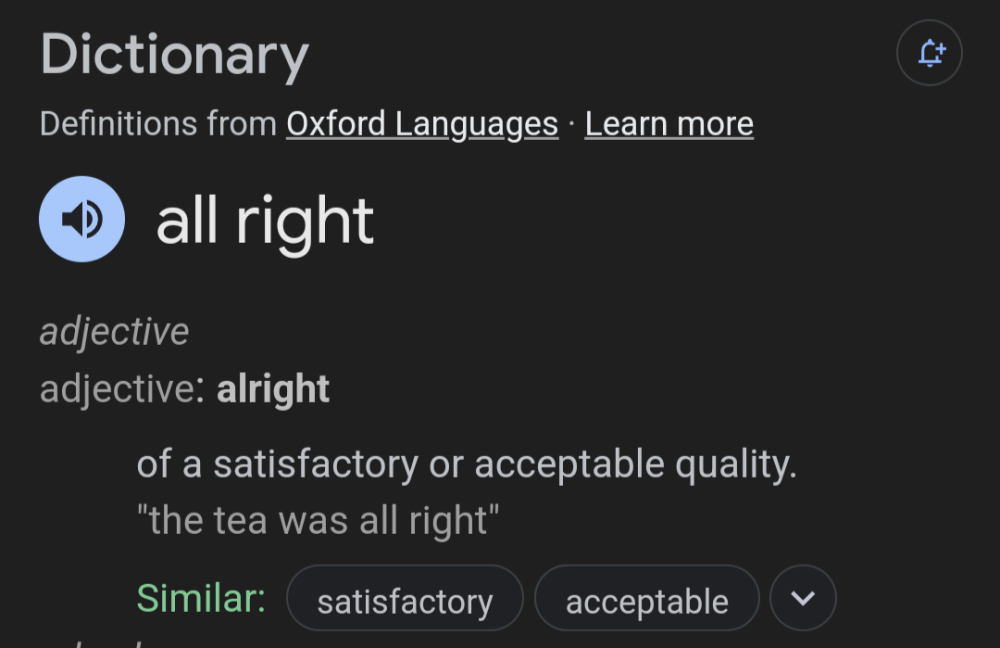The width and height of the screenshot is (1000, 648).
Task: Click the "all right" headword
Action: pyautogui.click(x=265, y=221)
